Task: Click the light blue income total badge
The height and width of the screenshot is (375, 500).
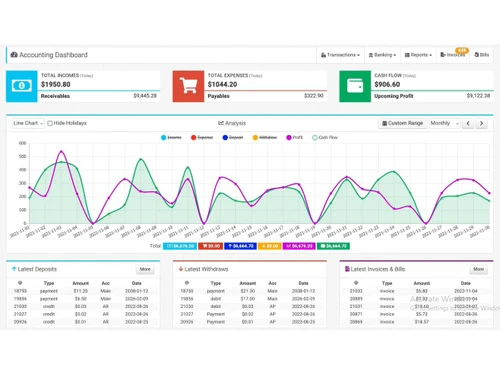Action: (180, 246)
